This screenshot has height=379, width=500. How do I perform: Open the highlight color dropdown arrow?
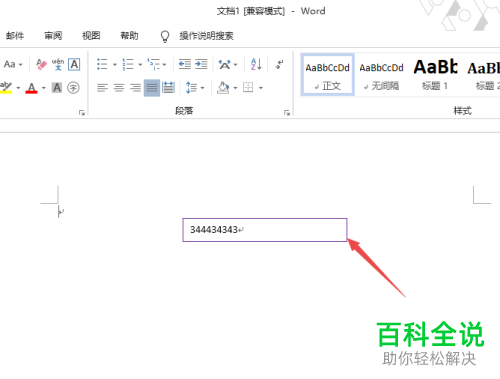coord(18,88)
